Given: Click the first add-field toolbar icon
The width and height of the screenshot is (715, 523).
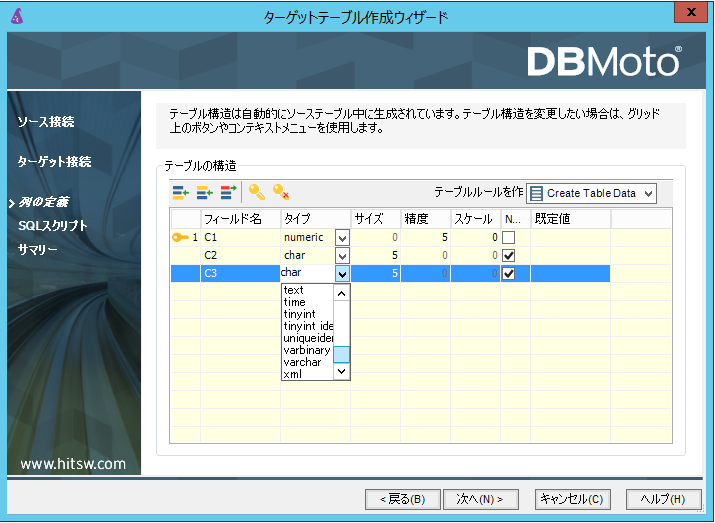Looking at the screenshot, I should [180, 192].
